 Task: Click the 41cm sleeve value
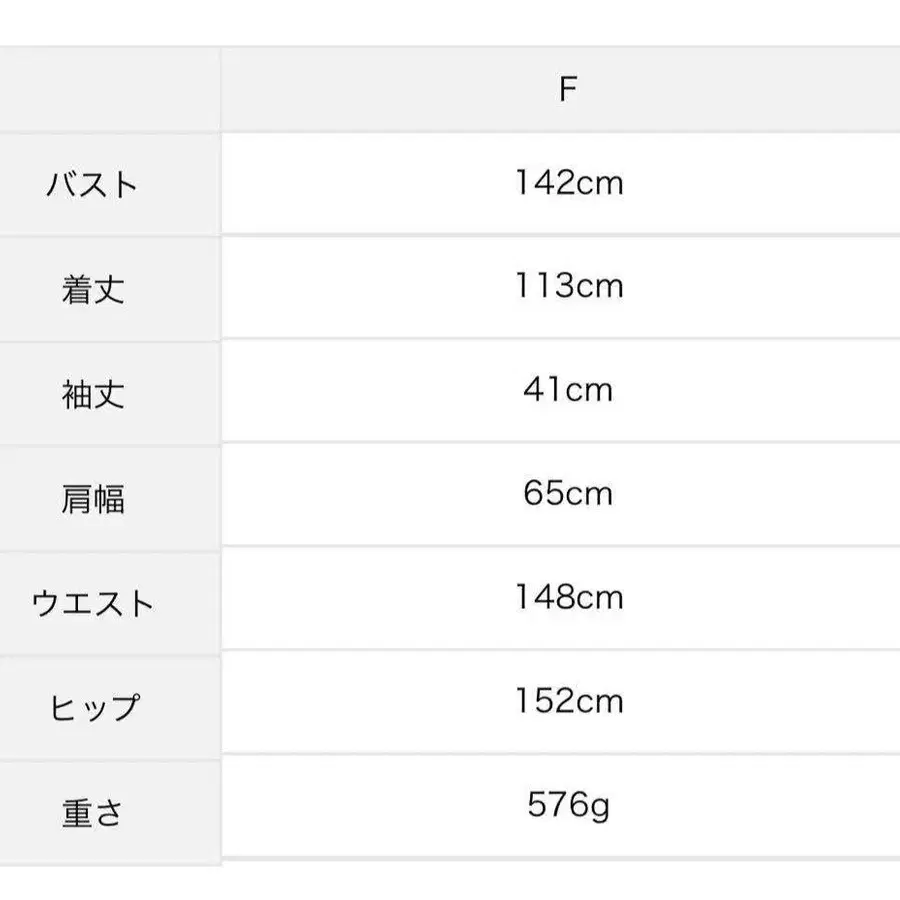(568, 390)
